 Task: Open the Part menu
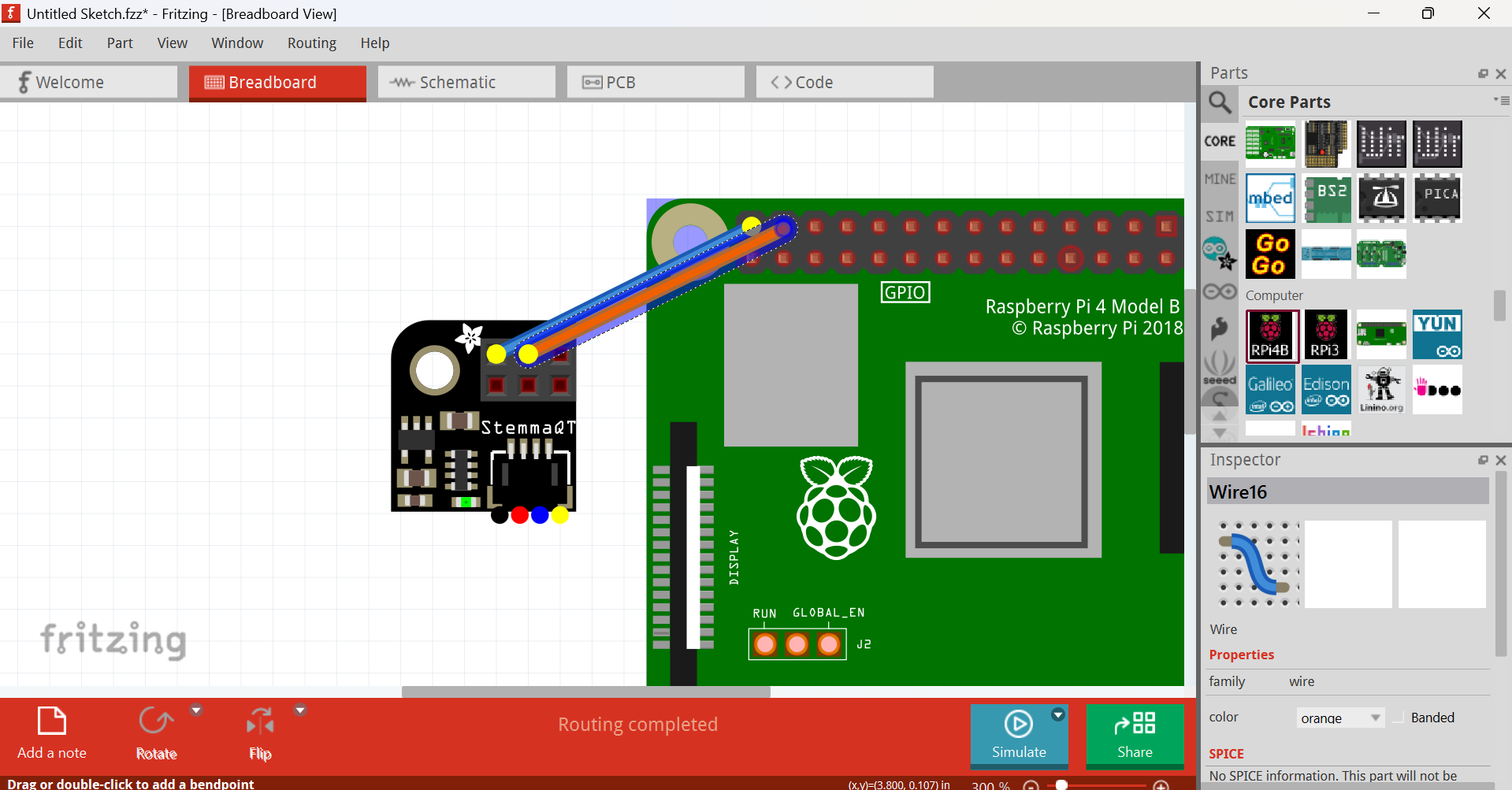click(120, 43)
